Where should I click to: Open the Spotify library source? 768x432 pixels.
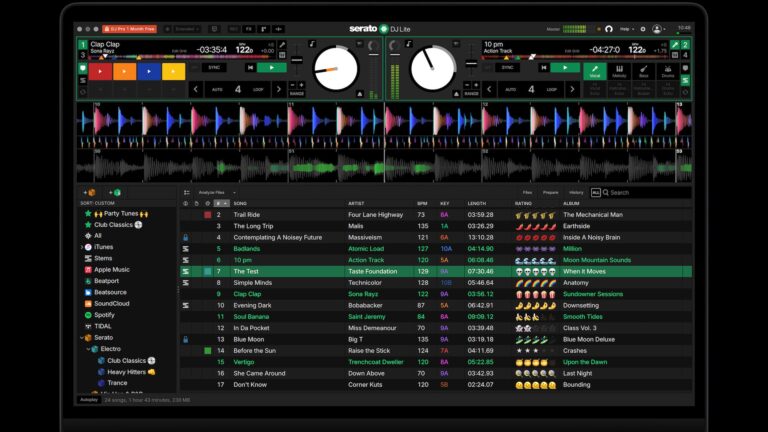tap(105, 314)
